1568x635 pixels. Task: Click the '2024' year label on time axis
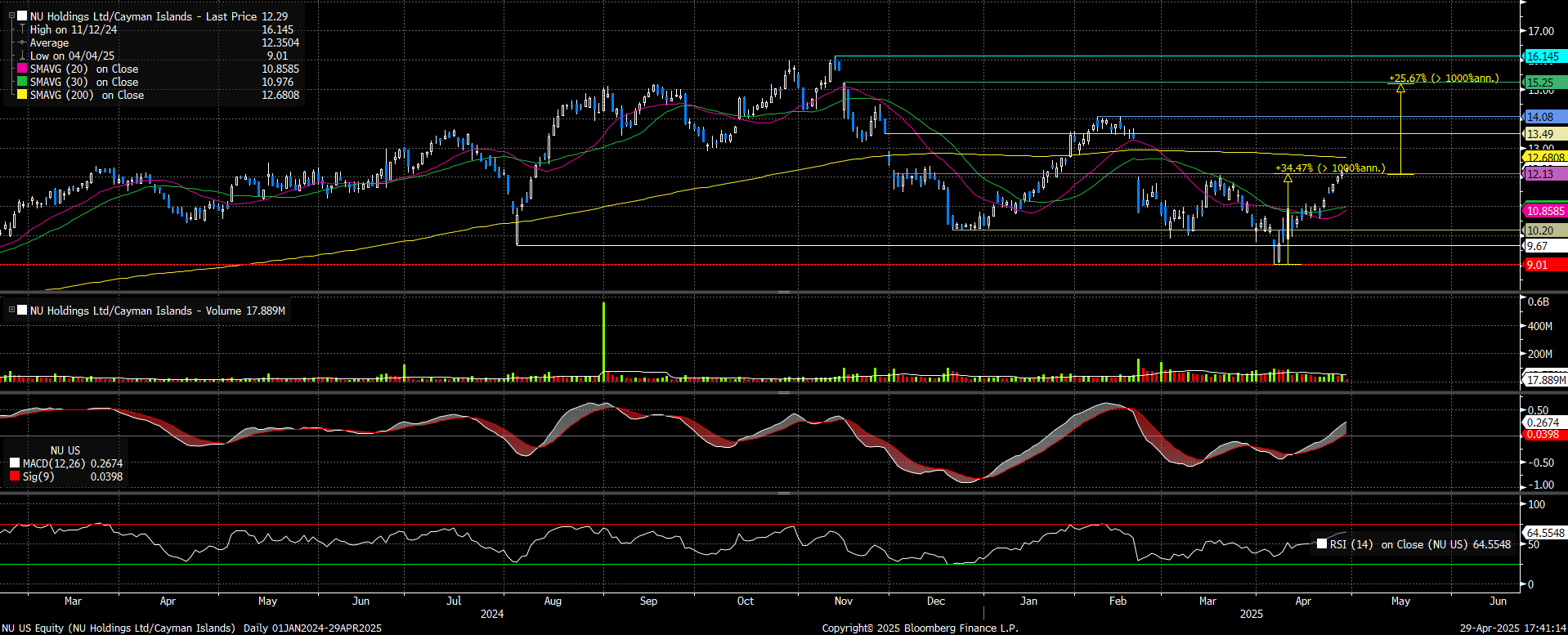coord(492,614)
